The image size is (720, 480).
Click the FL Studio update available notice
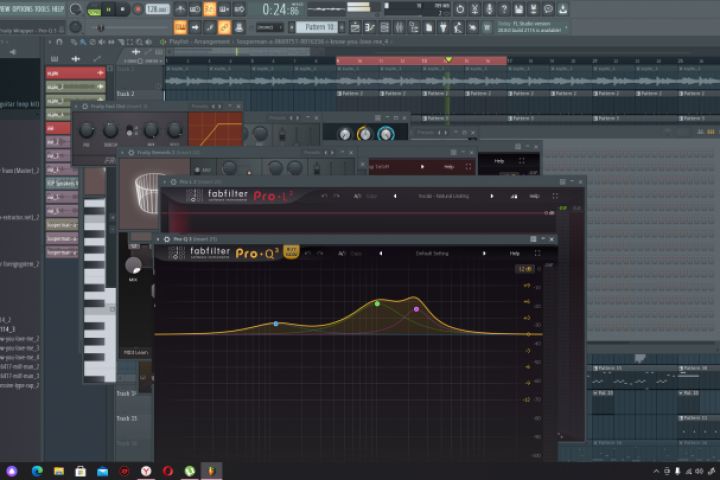(530, 27)
